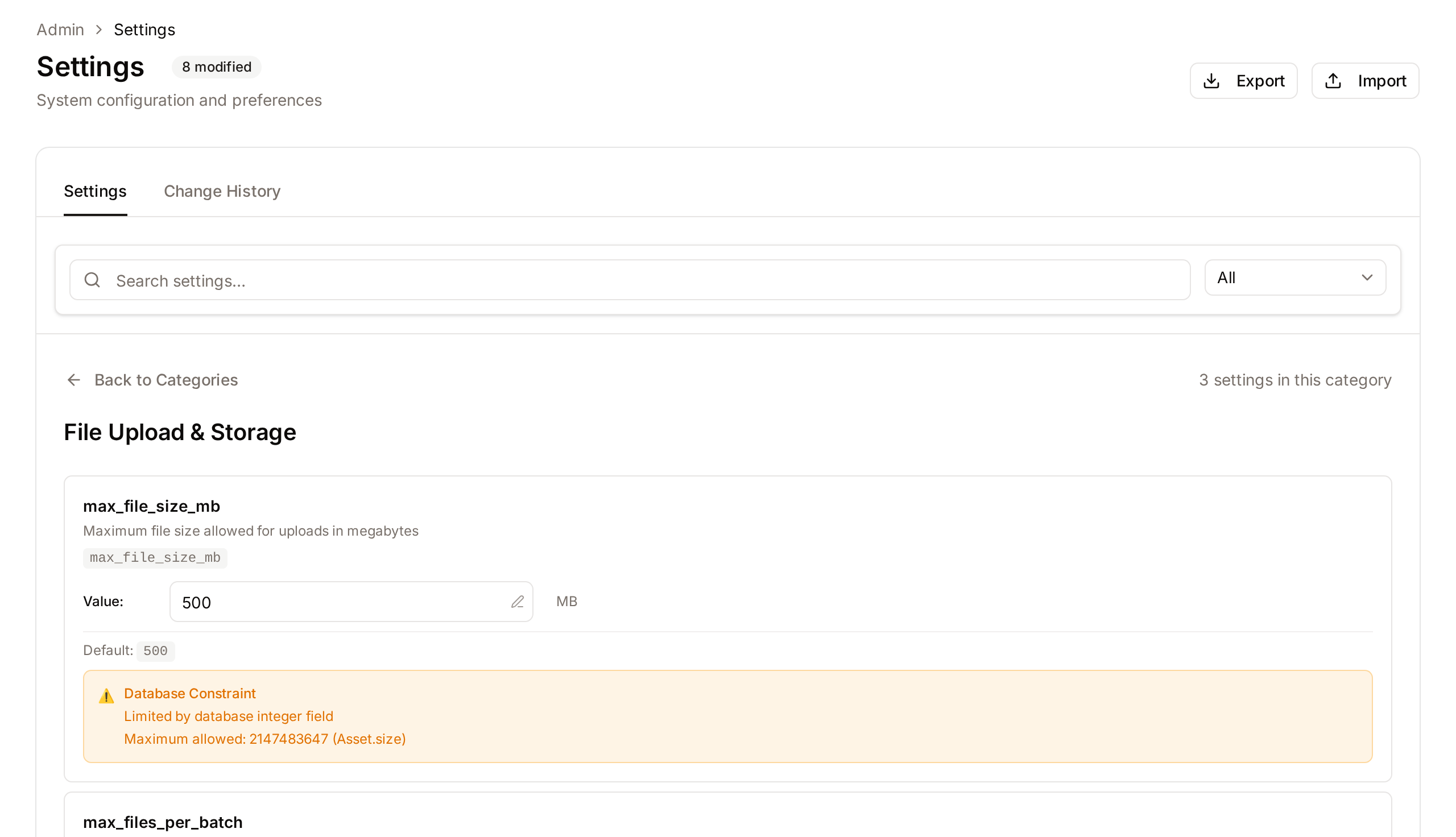Screen dimensions: 1456x837
Task: Click the Database Constraint heading
Action: (190, 693)
